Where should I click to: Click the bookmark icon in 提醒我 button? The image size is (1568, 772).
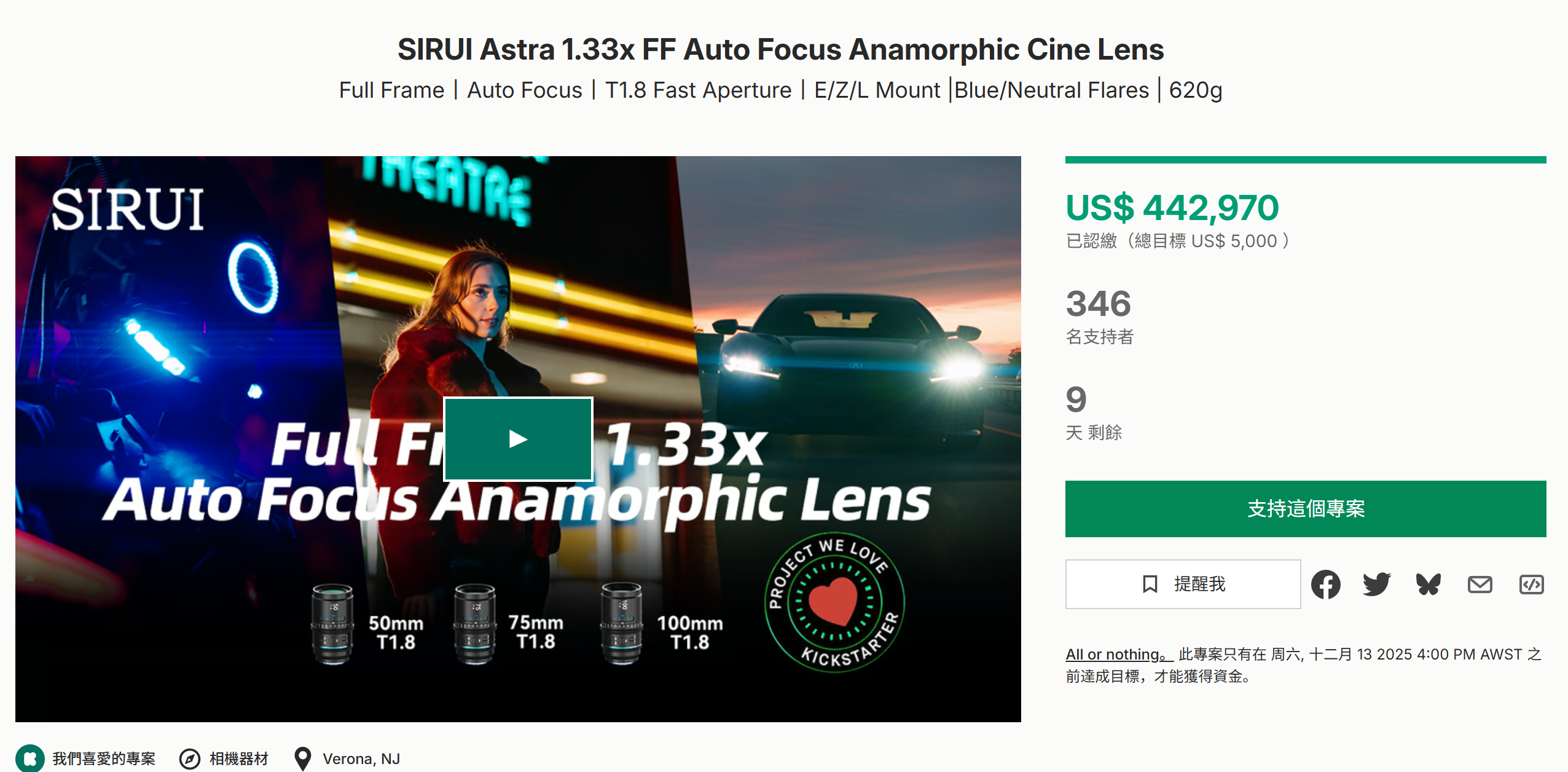[1150, 584]
